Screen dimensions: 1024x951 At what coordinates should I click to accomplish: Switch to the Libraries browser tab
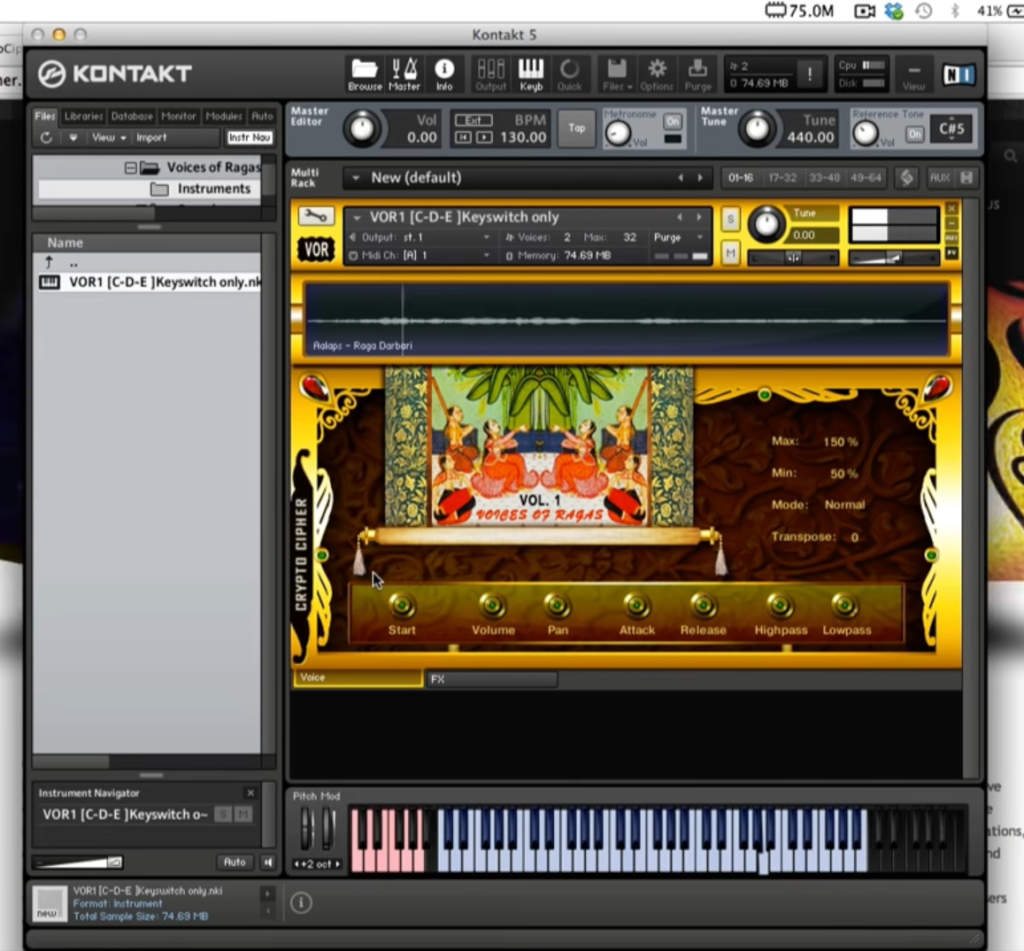click(84, 116)
